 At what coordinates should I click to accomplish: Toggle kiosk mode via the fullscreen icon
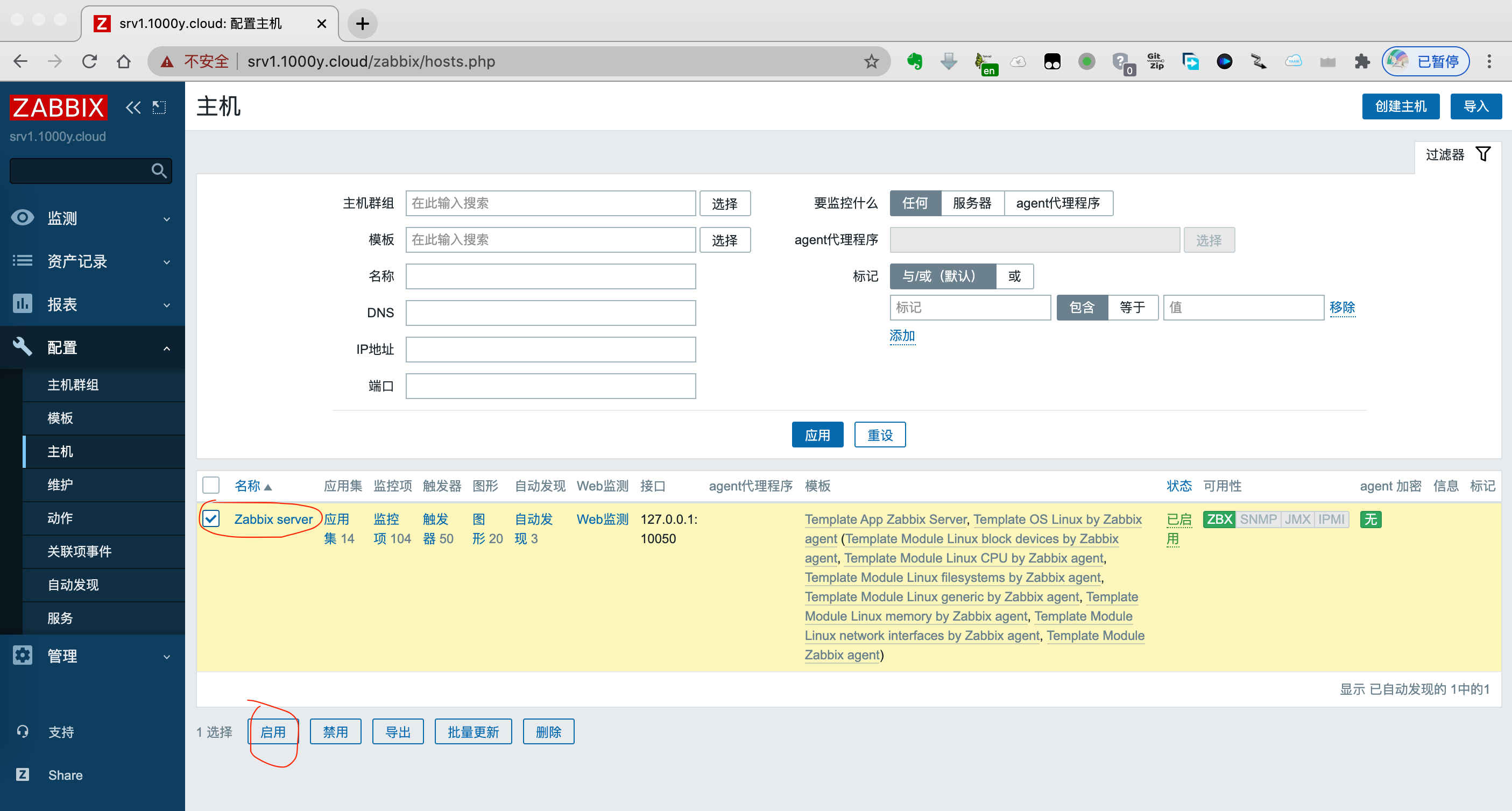tap(159, 108)
